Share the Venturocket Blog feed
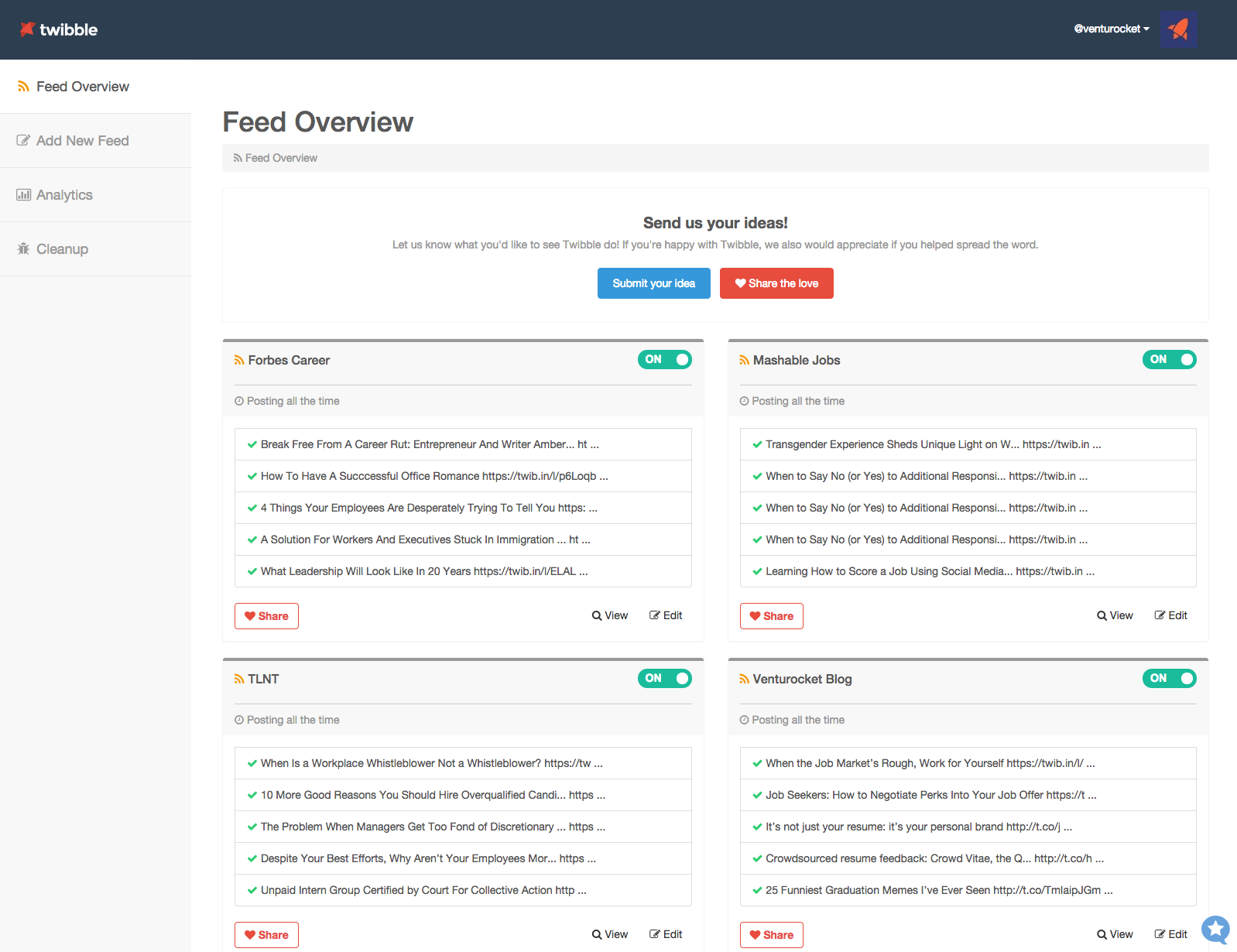This screenshot has width=1237, height=952. pyautogui.click(x=772, y=935)
